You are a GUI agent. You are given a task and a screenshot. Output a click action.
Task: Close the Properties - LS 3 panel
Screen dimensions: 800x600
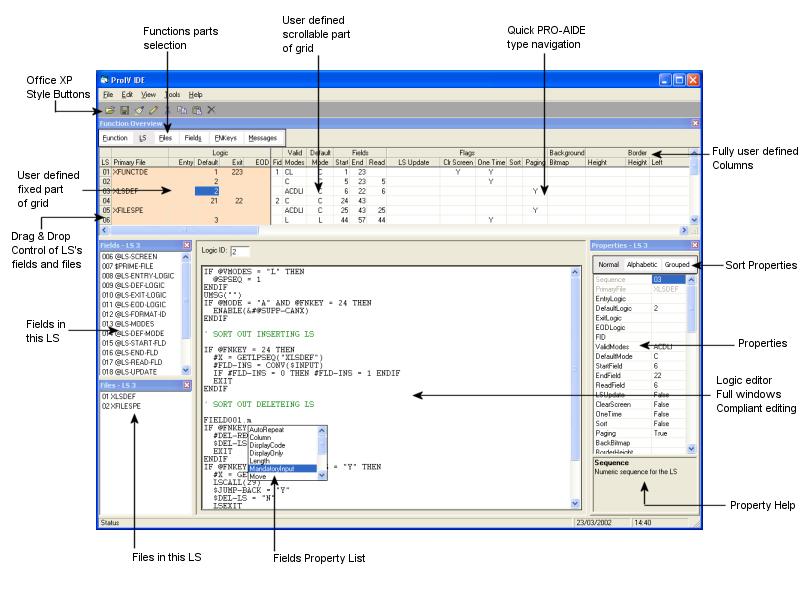coord(694,245)
